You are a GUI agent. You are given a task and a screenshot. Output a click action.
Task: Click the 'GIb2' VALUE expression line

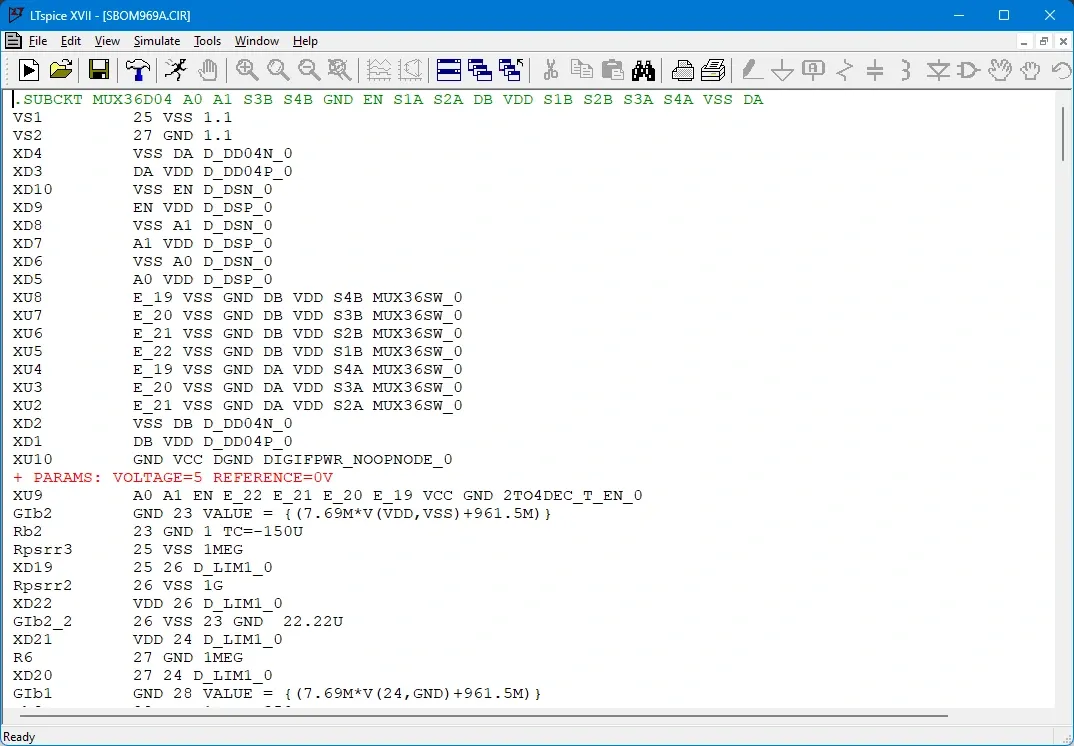[283, 513]
